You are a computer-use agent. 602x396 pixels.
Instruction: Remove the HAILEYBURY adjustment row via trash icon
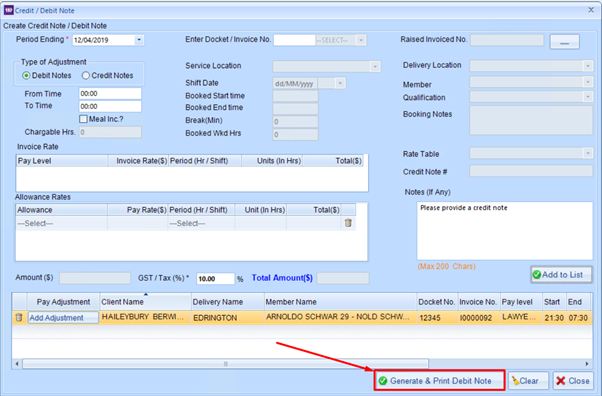(19, 317)
